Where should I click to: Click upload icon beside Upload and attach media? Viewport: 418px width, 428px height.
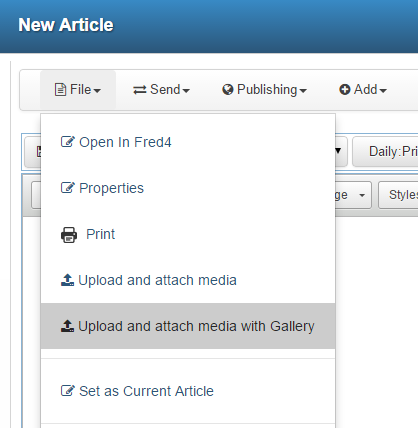point(67,280)
